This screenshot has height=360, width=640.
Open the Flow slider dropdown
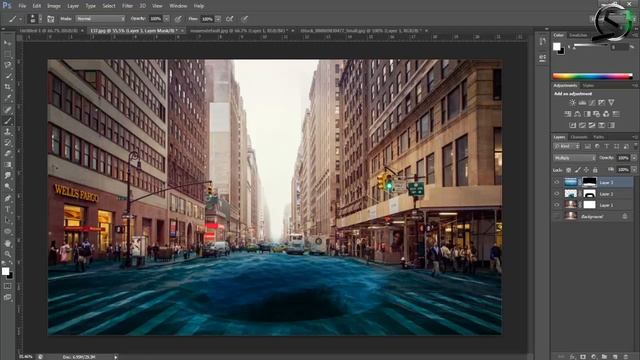[218, 19]
